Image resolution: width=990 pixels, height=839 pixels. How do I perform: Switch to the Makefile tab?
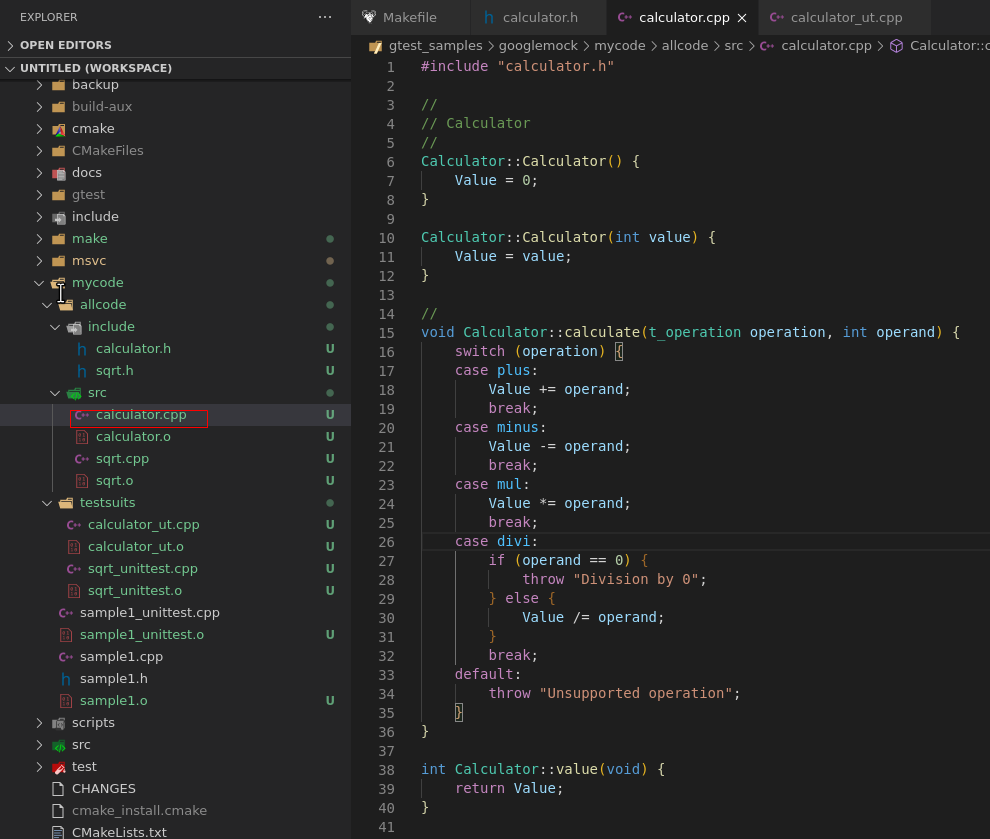click(410, 18)
